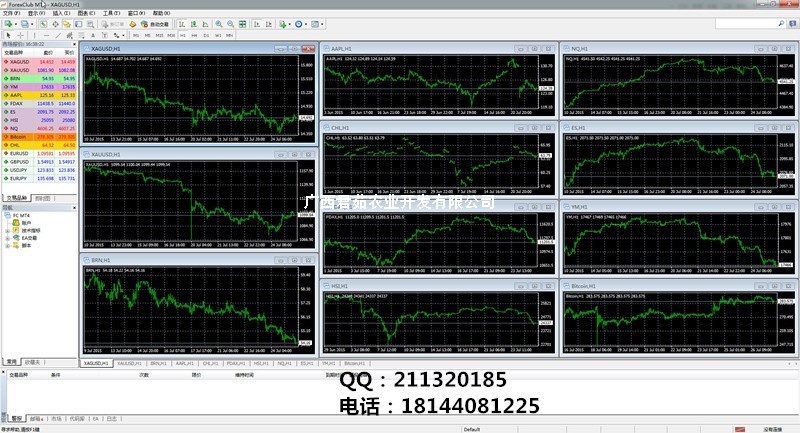Toggle the Market Watch panel icon
The image size is (800, 433).
click(43, 24)
